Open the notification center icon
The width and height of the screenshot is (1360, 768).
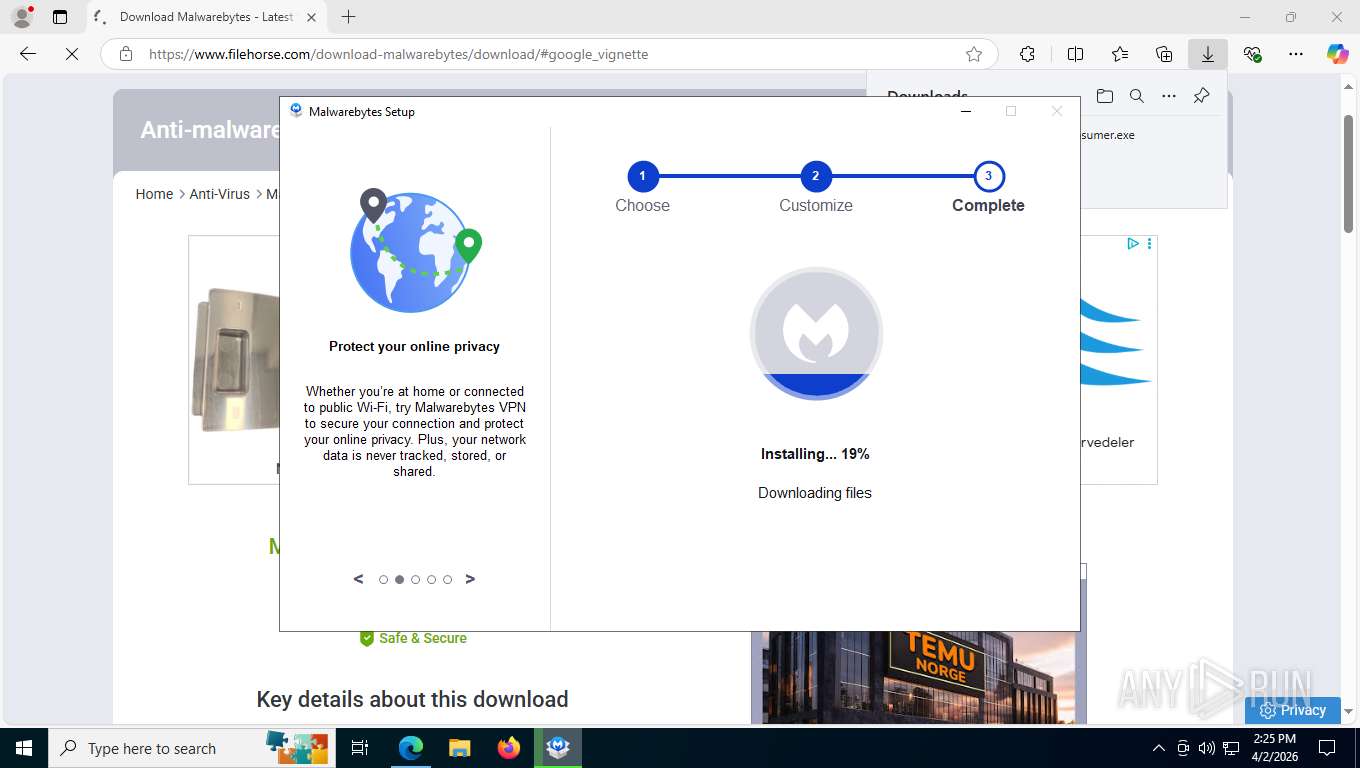tap(1327, 748)
